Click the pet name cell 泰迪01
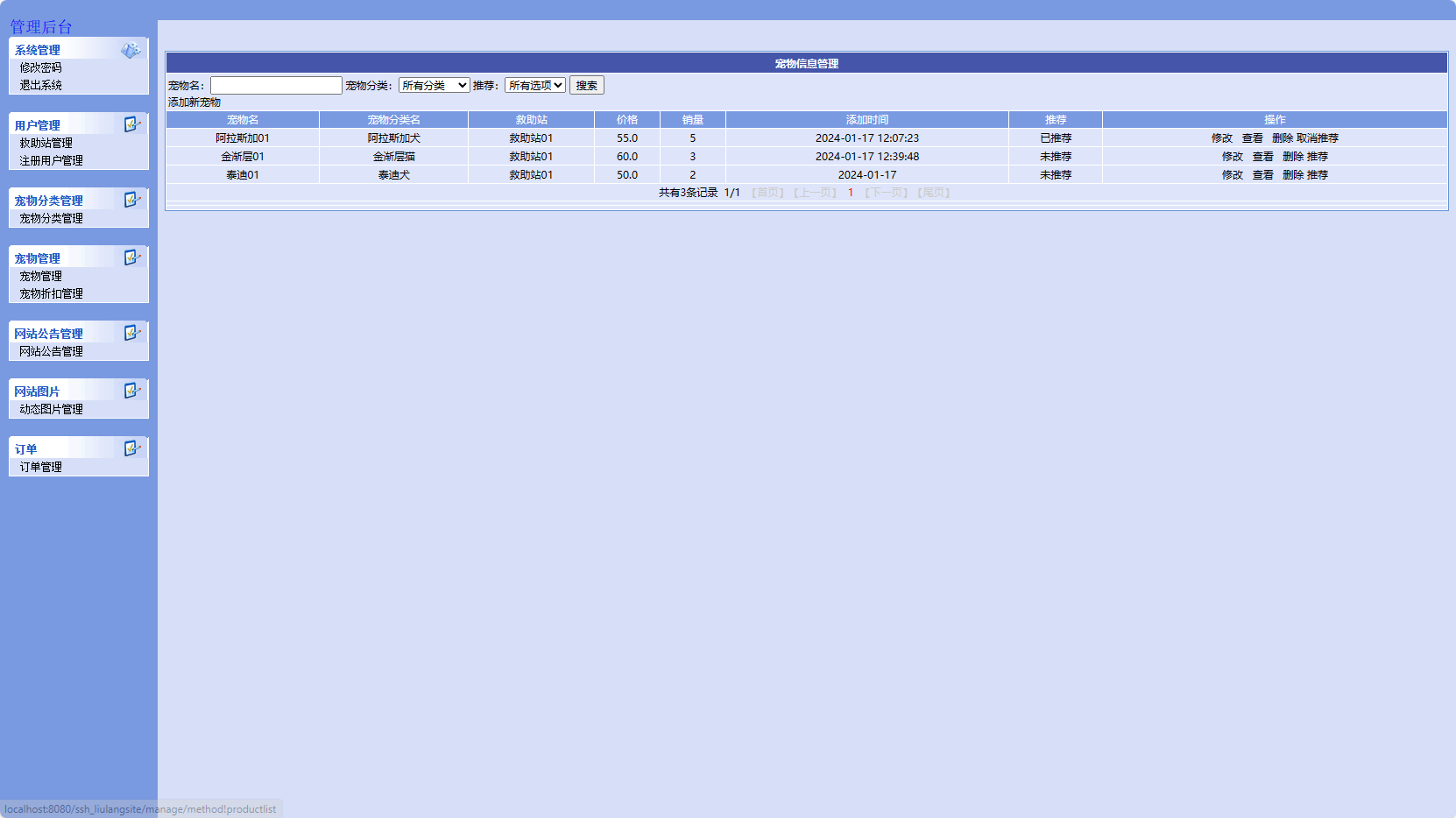 (243, 175)
